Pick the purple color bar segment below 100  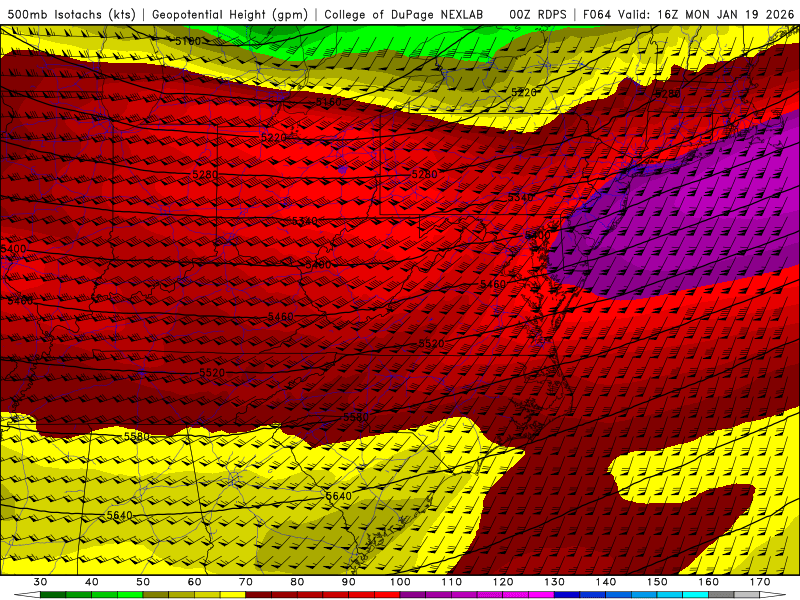[413, 595]
